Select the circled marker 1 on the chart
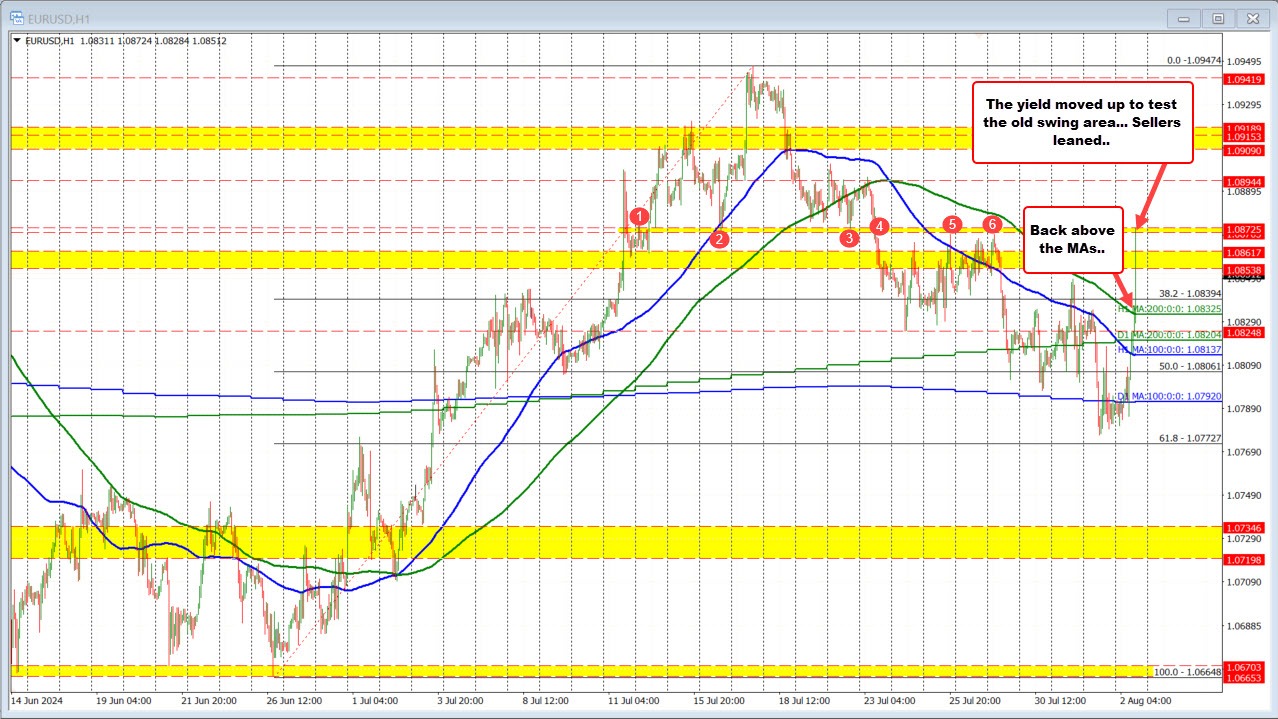Screen dimensions: 1278x719 (x=641, y=215)
